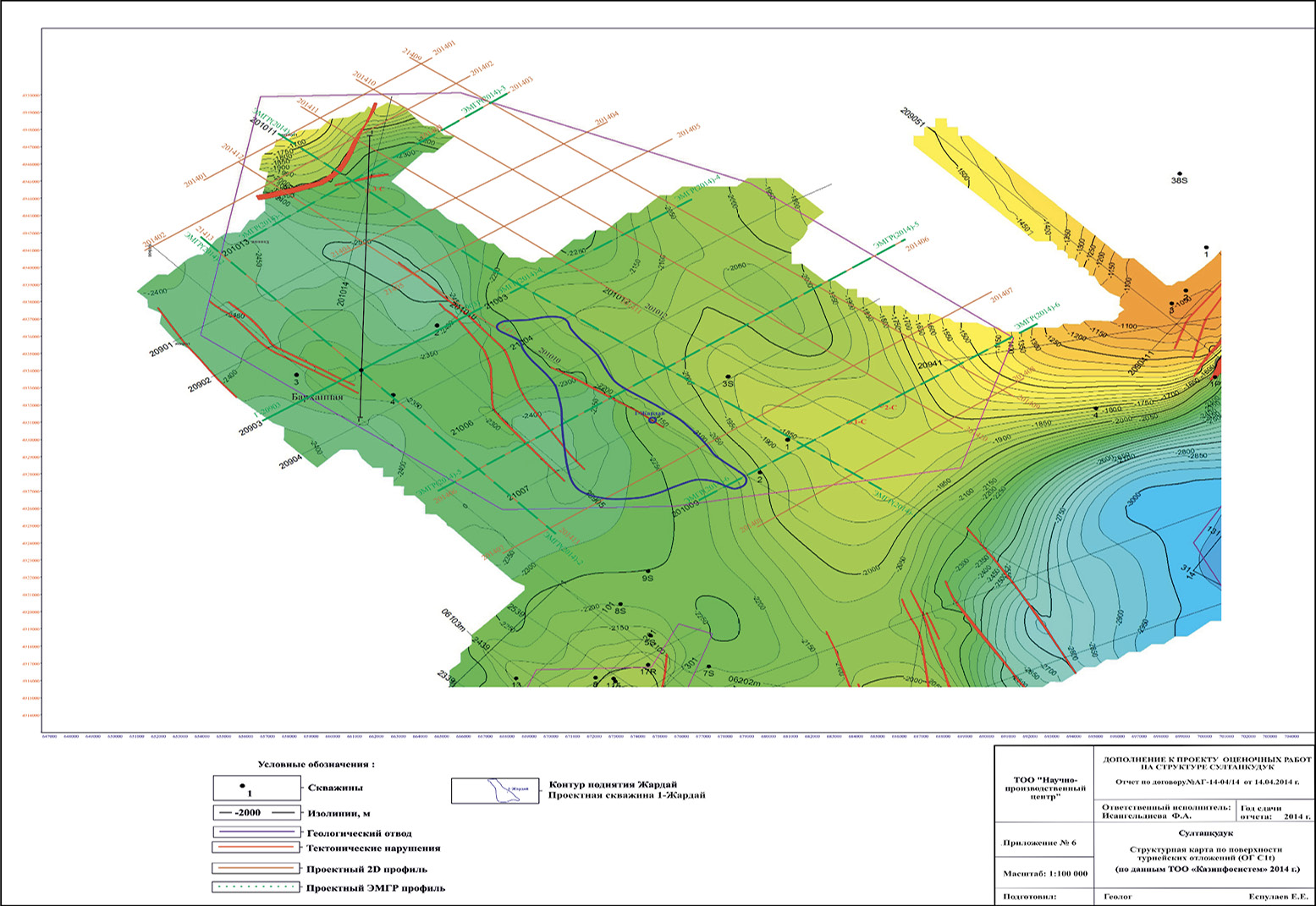Image resolution: width=1316 pixels, height=906 pixels.
Task: Click the Геологический отвод purple line swatch
Action: (256, 832)
